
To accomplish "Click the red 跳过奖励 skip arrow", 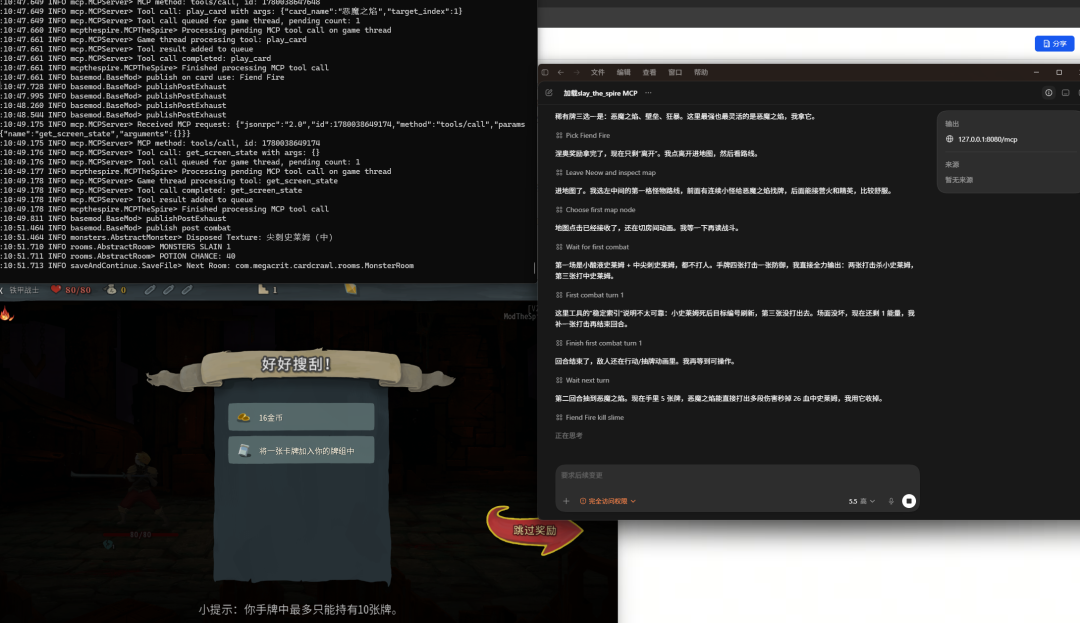I will [x=534, y=529].
